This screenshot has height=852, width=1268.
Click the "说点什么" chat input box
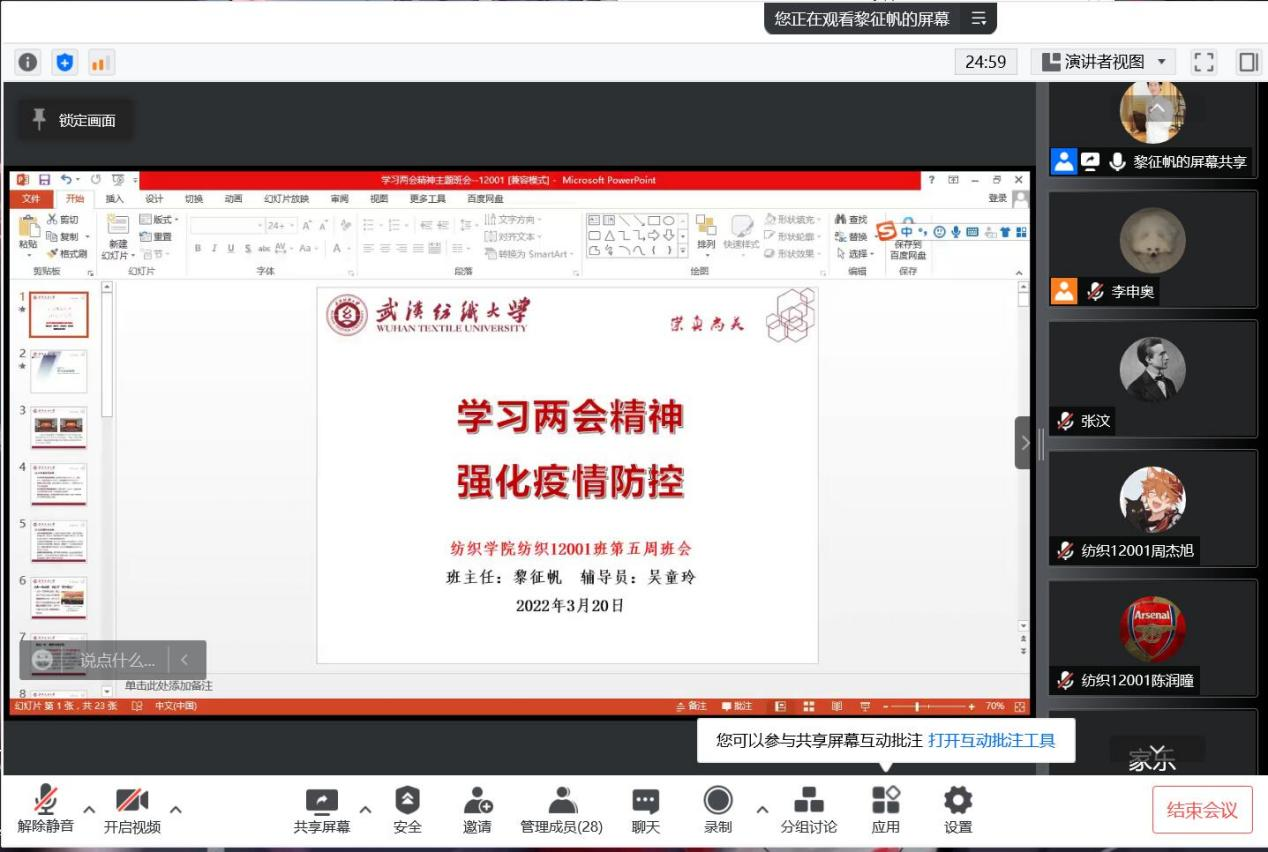click(117, 660)
